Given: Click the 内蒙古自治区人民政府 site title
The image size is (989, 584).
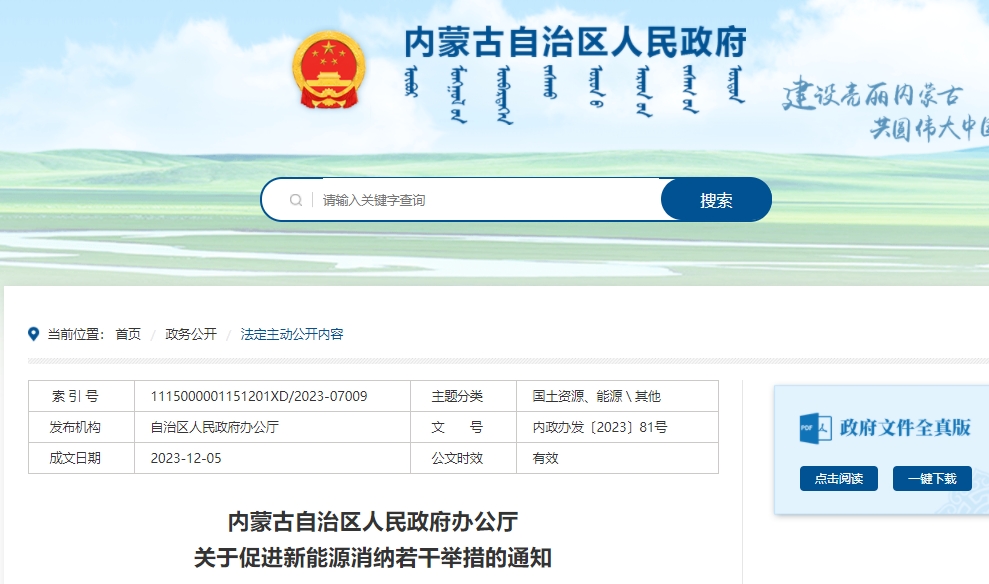Looking at the screenshot, I should tap(575, 43).
